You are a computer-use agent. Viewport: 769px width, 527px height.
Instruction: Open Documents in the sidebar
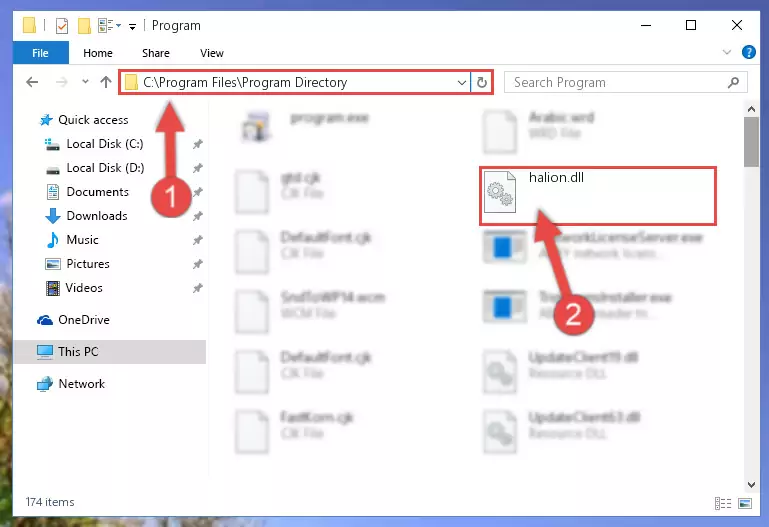(98, 192)
